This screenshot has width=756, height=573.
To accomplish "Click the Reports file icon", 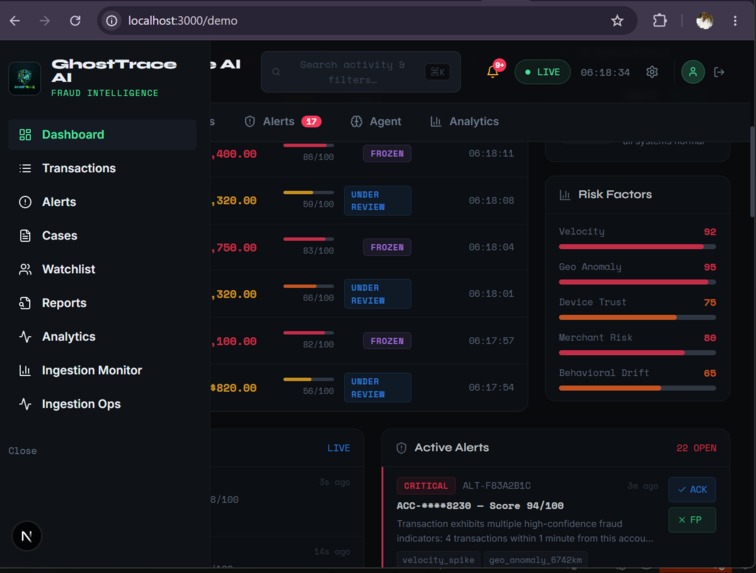I will pos(25,303).
